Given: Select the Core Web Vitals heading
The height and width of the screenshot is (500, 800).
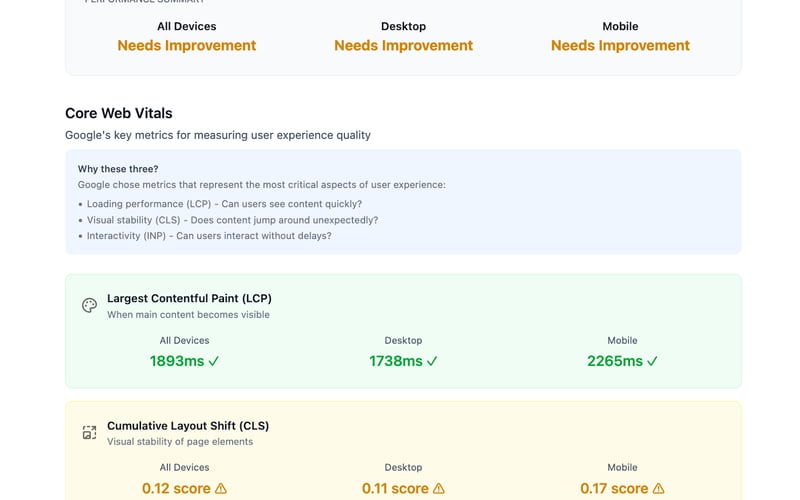Looking at the screenshot, I should click(119, 113).
